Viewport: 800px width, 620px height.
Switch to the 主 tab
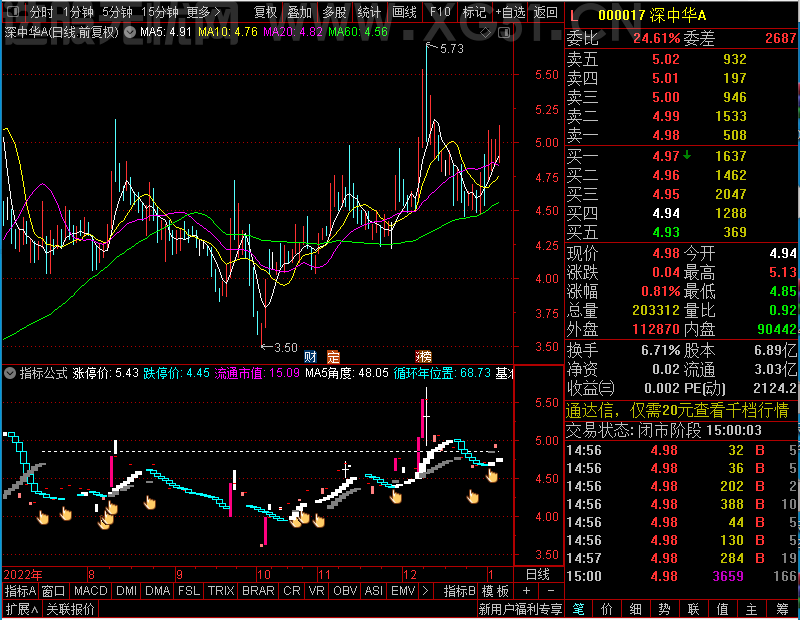click(x=752, y=609)
